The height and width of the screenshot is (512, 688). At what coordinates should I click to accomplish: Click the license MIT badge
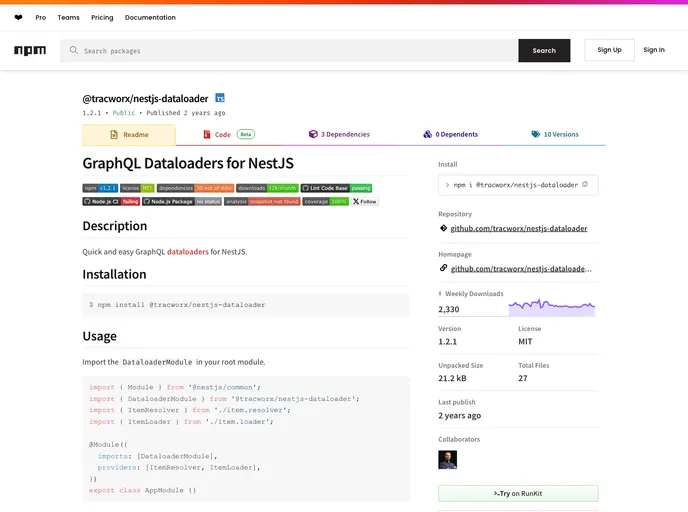(137, 188)
